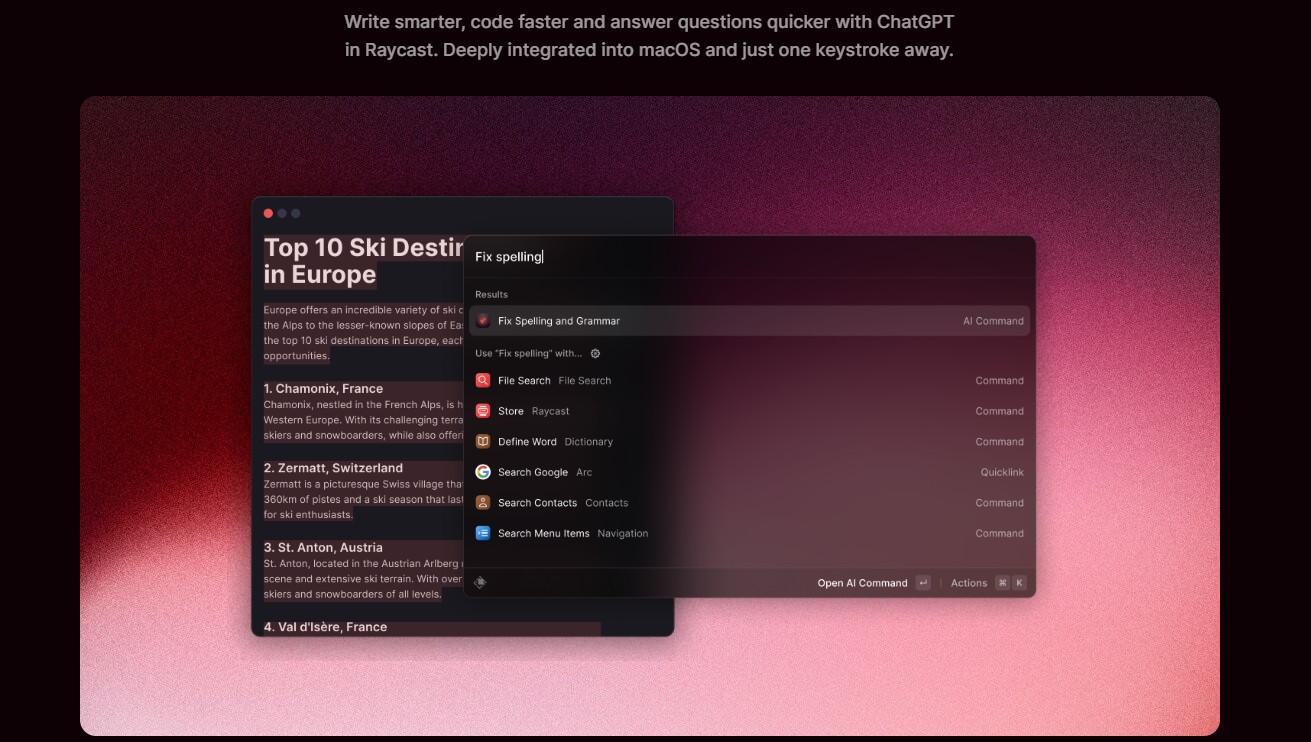The height and width of the screenshot is (742, 1311).
Task: Click the Define Word dictionary icon
Action: (x=483, y=442)
